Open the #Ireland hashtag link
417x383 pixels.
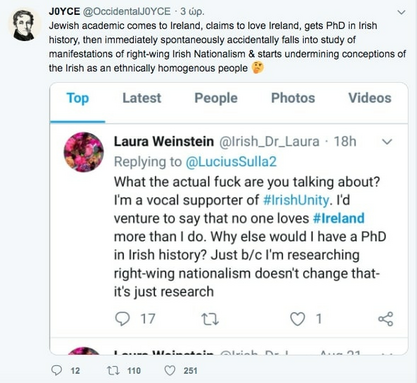pyautogui.click(x=339, y=218)
